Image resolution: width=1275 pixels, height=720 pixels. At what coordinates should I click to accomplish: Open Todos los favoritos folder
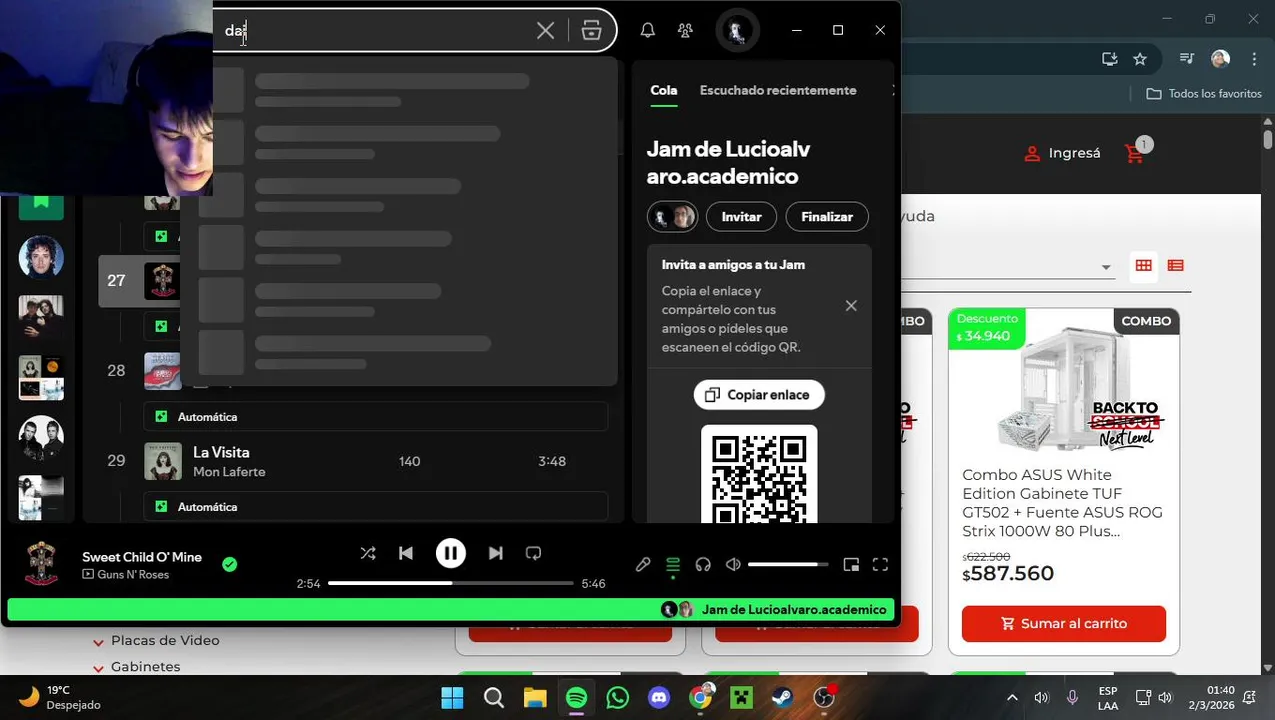click(1204, 93)
